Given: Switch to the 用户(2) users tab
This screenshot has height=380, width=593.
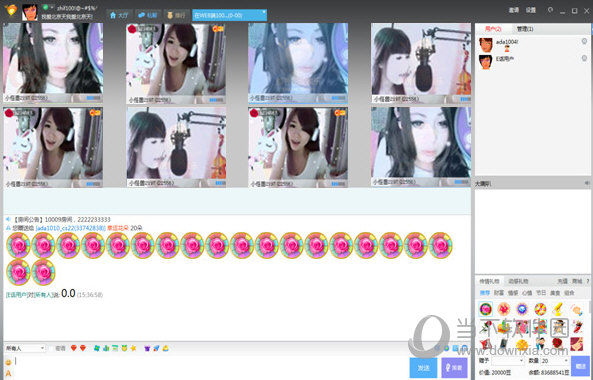Looking at the screenshot, I should (493, 29).
